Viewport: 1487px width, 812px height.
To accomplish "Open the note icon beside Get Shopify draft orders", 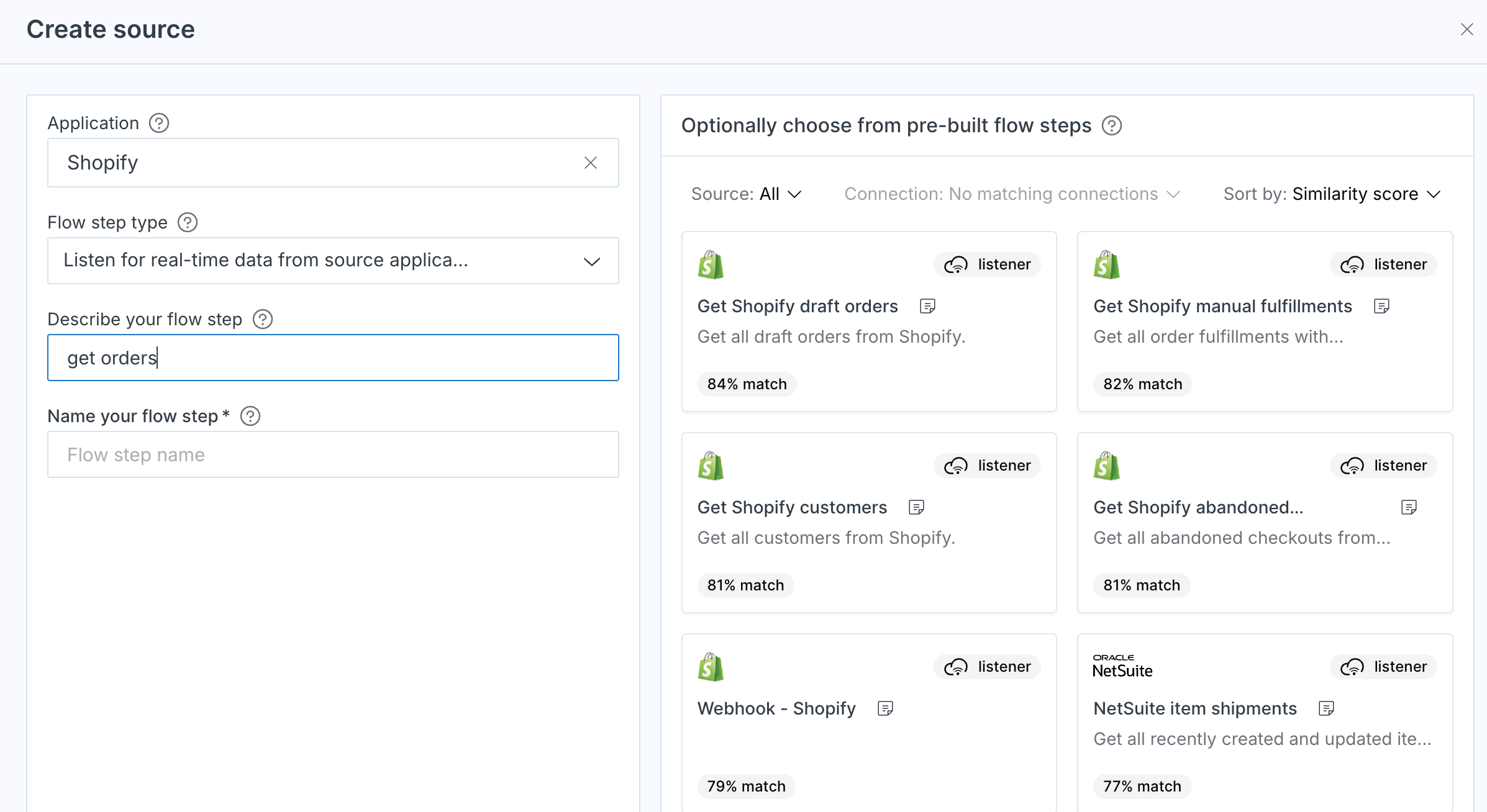I will pos(927,306).
